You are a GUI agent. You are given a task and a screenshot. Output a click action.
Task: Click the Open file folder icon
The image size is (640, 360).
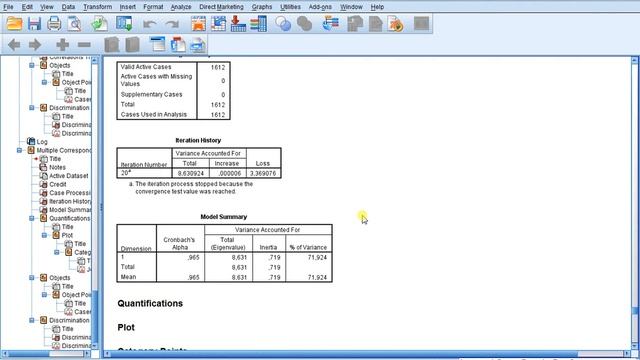14,24
